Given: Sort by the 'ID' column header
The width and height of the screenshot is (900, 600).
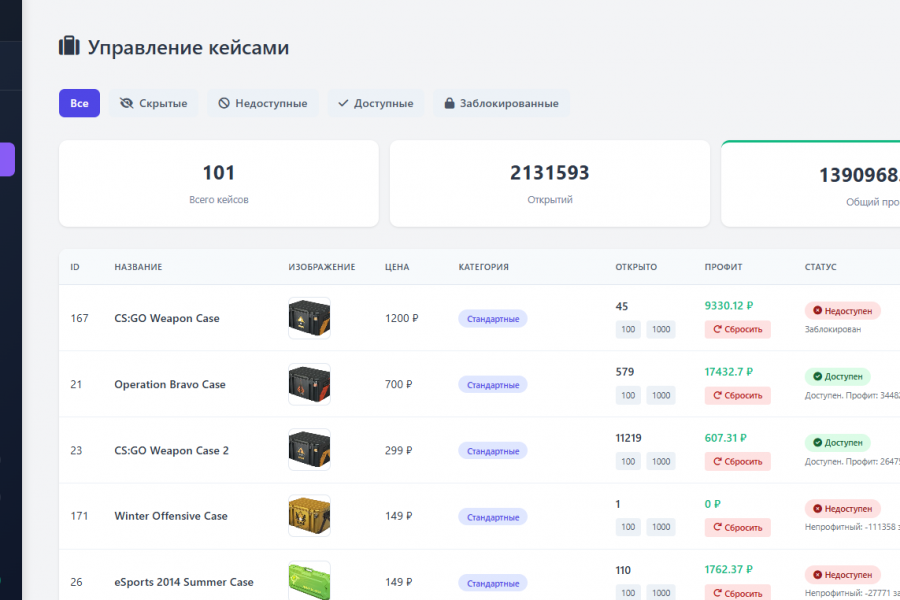Looking at the screenshot, I should [75, 267].
